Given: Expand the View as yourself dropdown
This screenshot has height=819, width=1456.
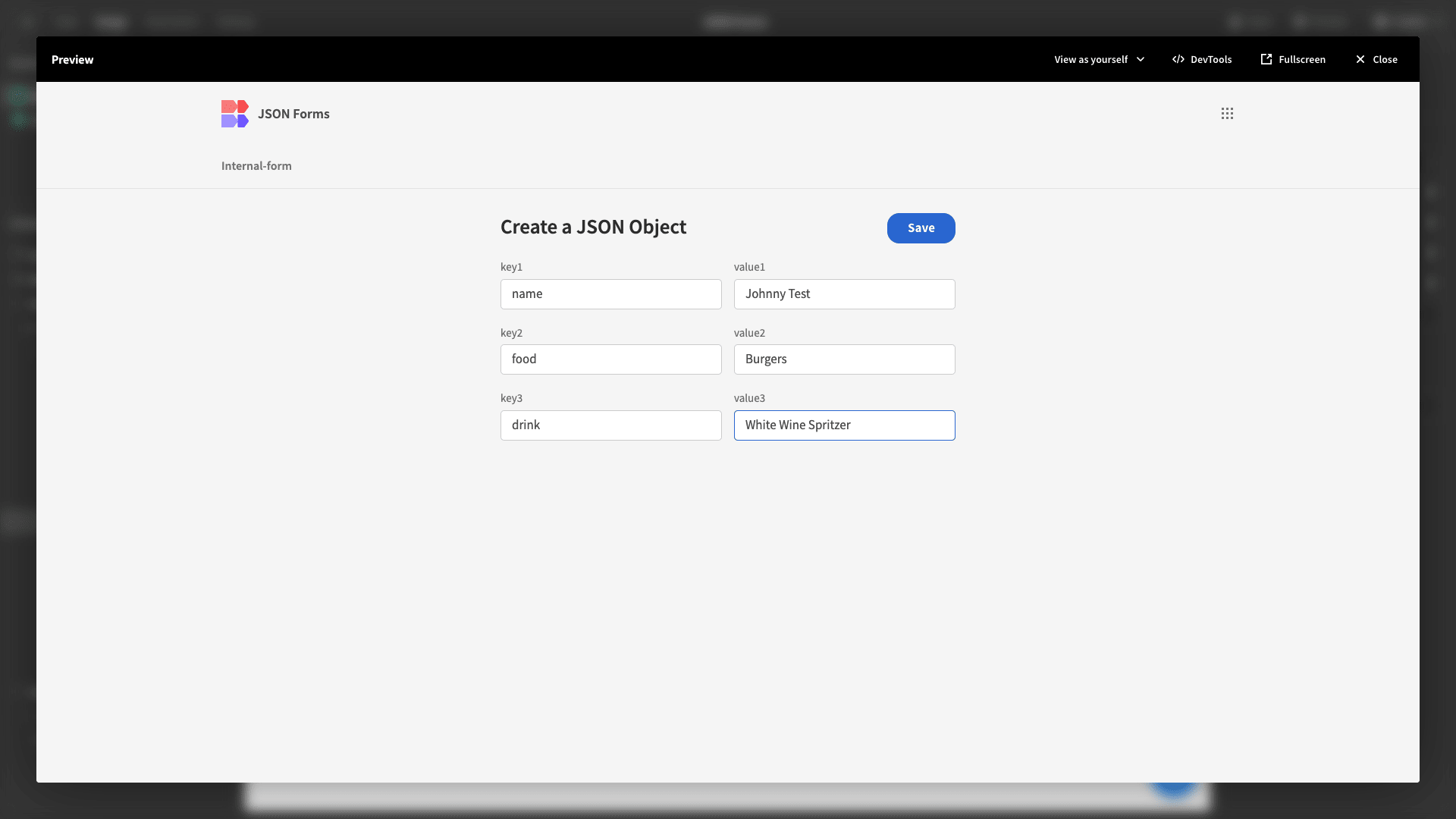Looking at the screenshot, I should [1099, 59].
